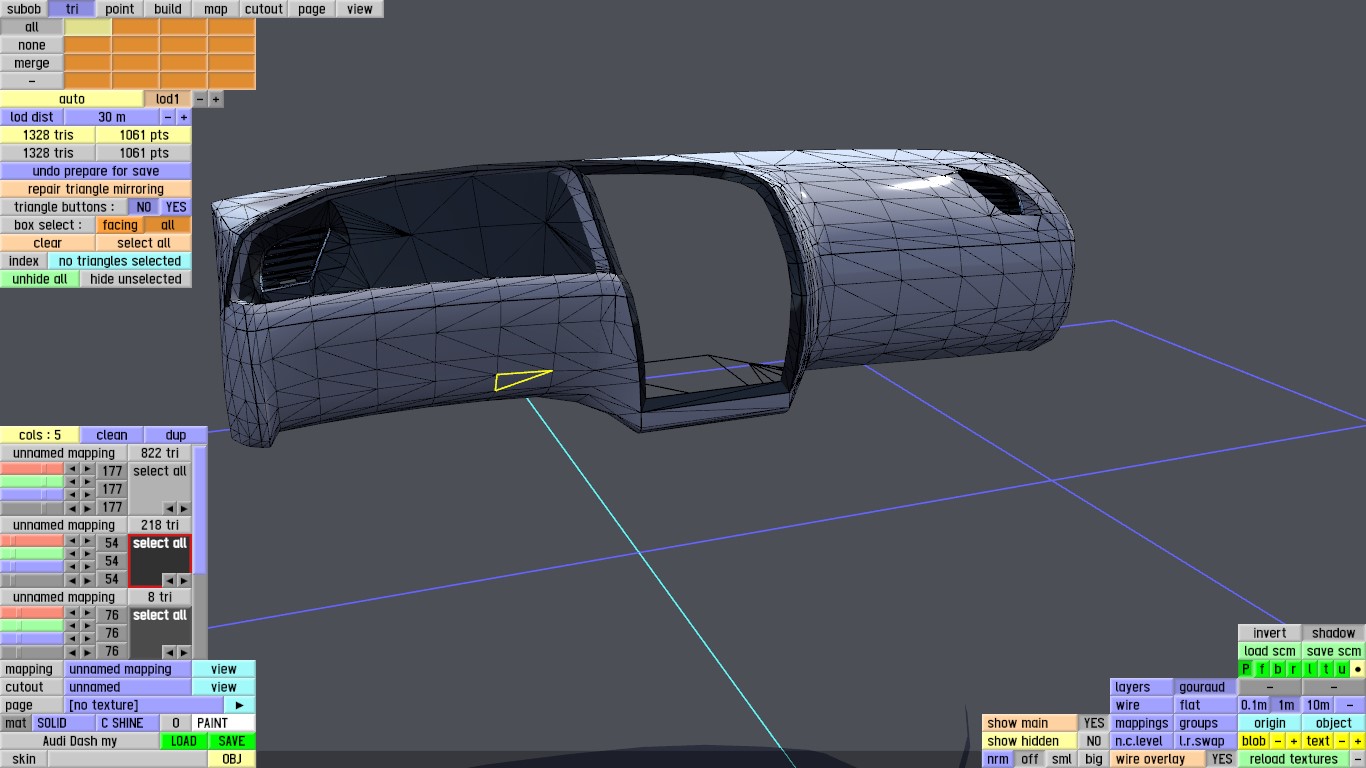Viewport: 1366px width, 768px height.
Task: Decrease red value of the 822 tri mapping
Action: 72,470
